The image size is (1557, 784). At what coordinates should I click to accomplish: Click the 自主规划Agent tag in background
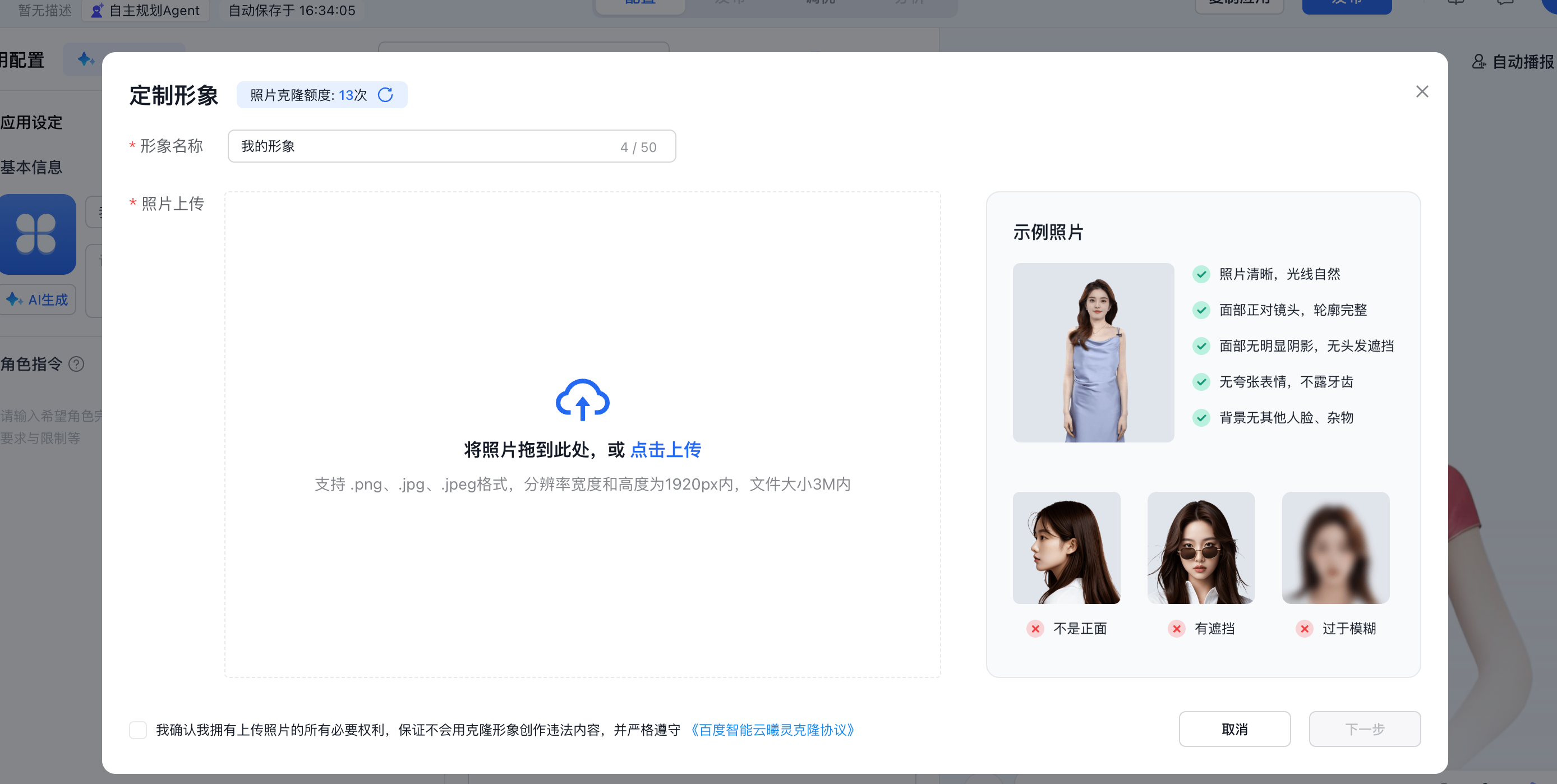click(x=145, y=10)
